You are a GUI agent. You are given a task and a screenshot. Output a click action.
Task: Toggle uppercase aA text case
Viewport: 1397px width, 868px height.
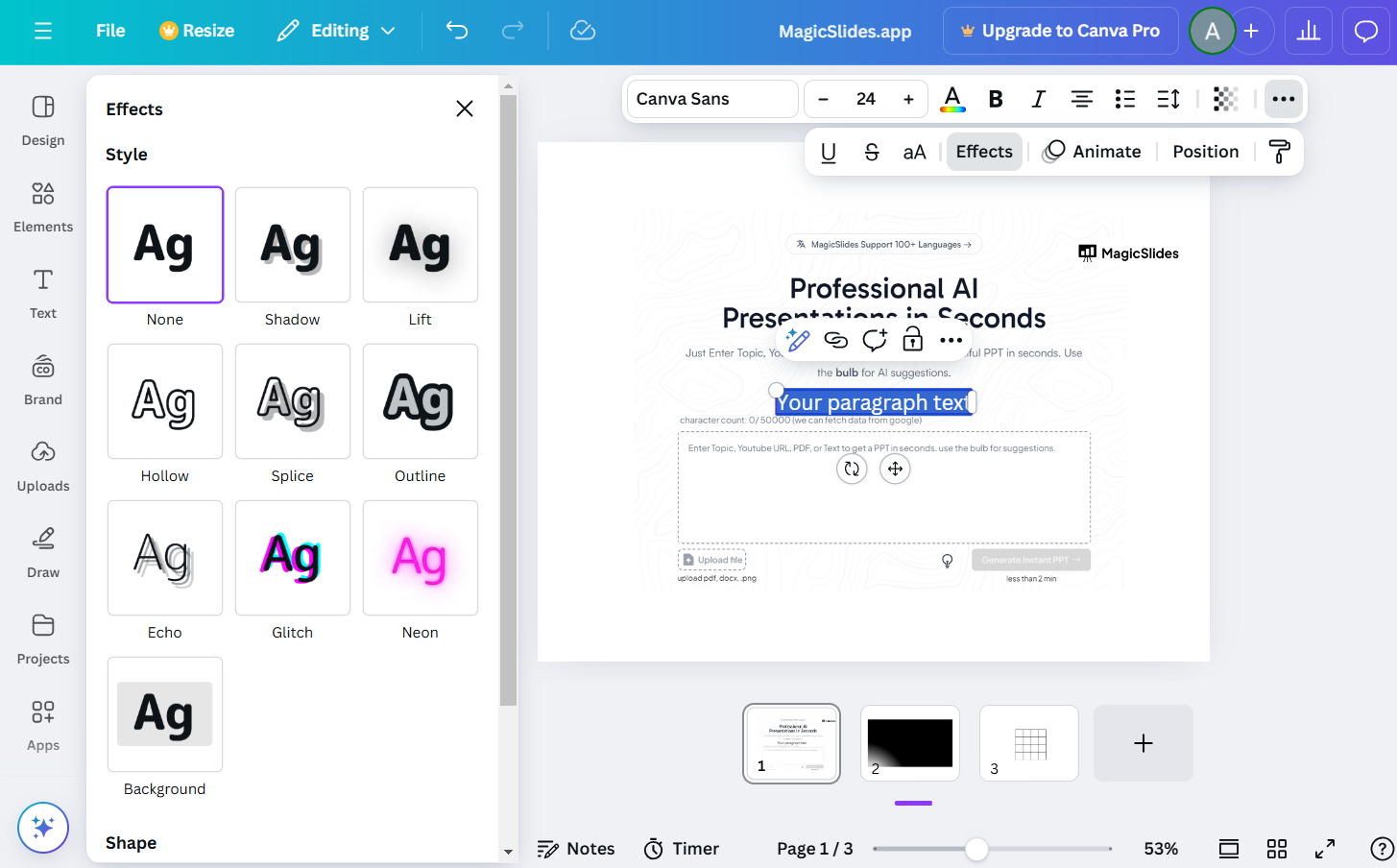914,152
